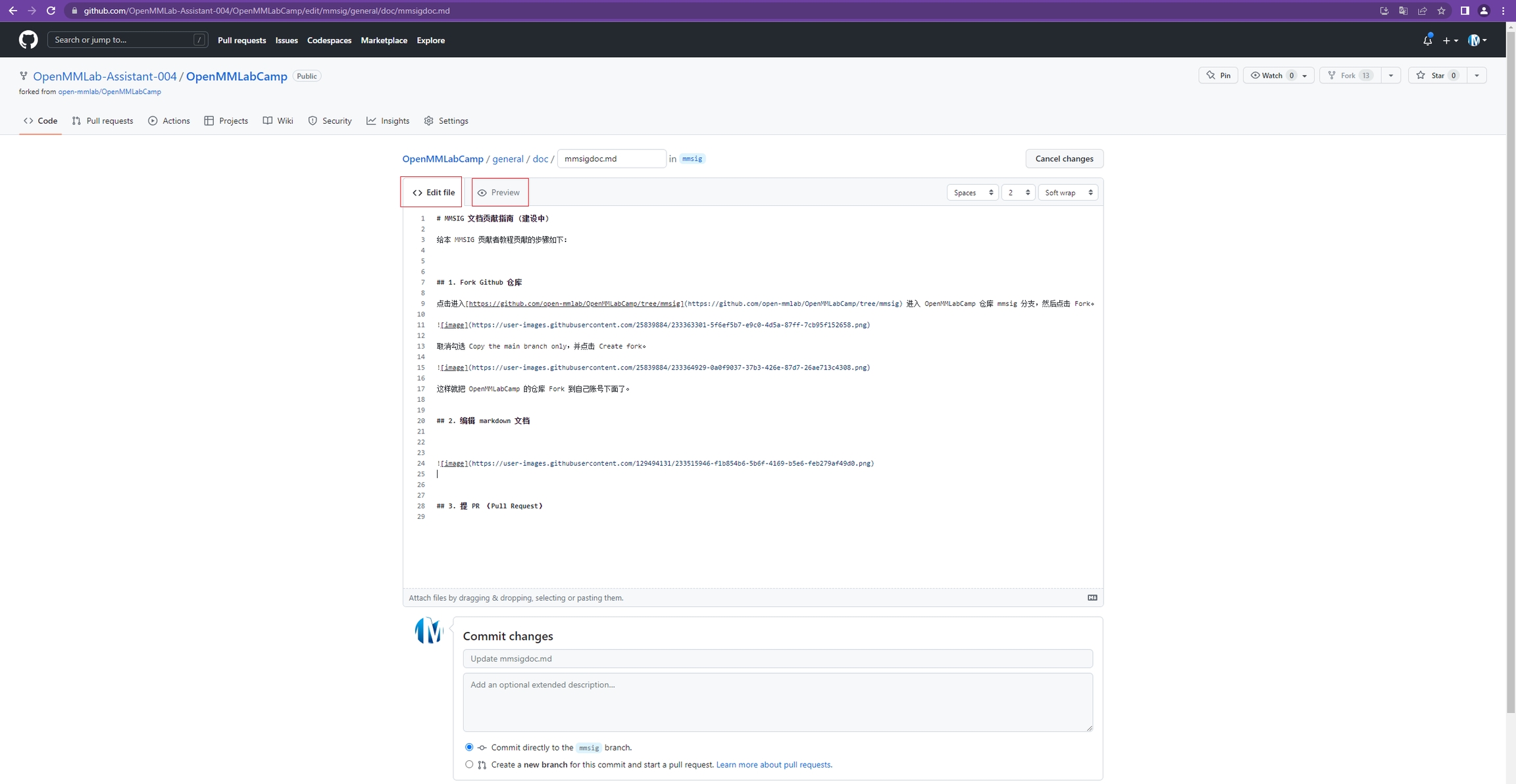
Task: Open the indent size 2 dropdown
Action: click(x=1018, y=193)
